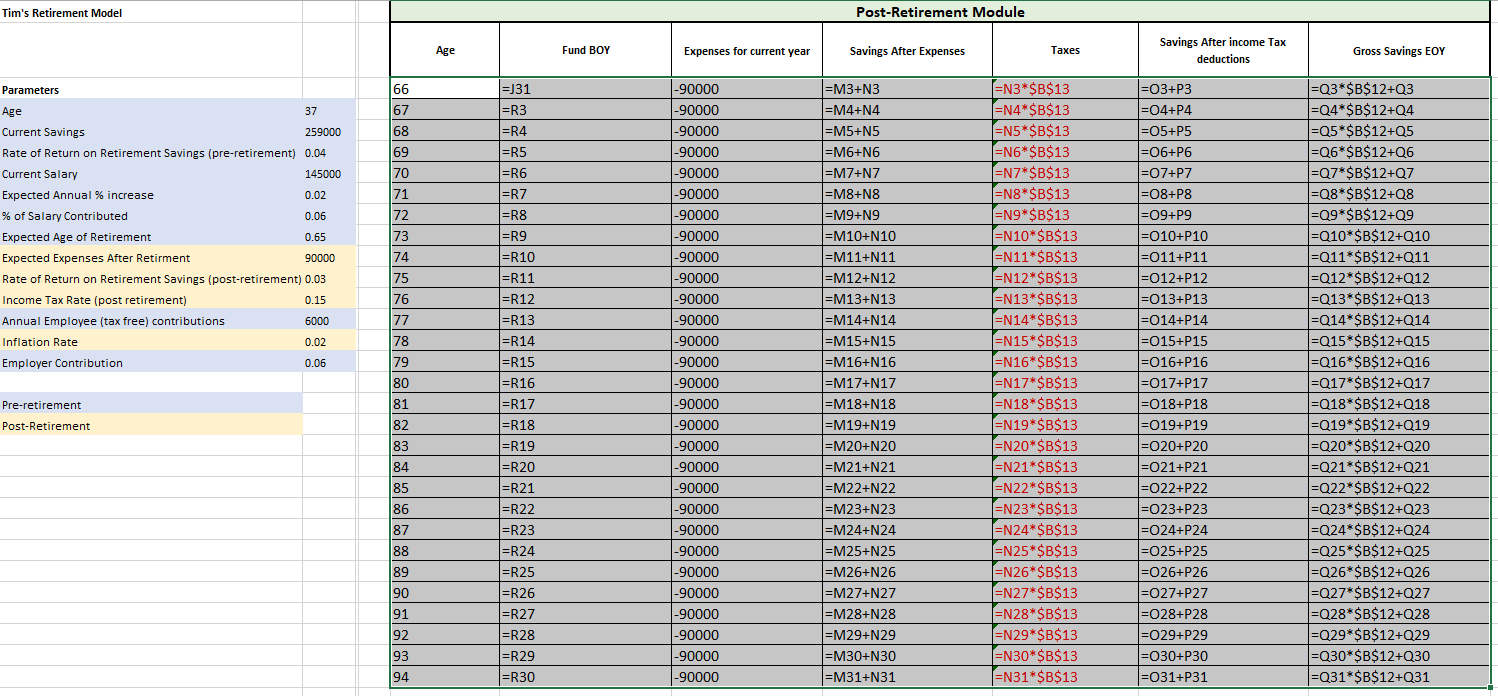Select the Age parameter value 37
The height and width of the screenshot is (696, 1498).
pyautogui.click(x=328, y=111)
